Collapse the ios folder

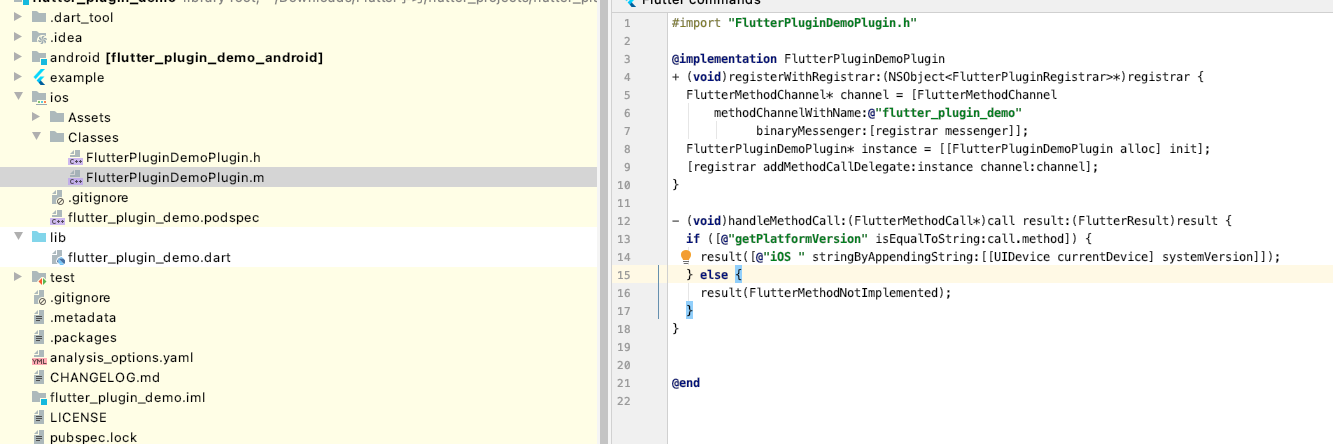pyautogui.click(x=19, y=97)
